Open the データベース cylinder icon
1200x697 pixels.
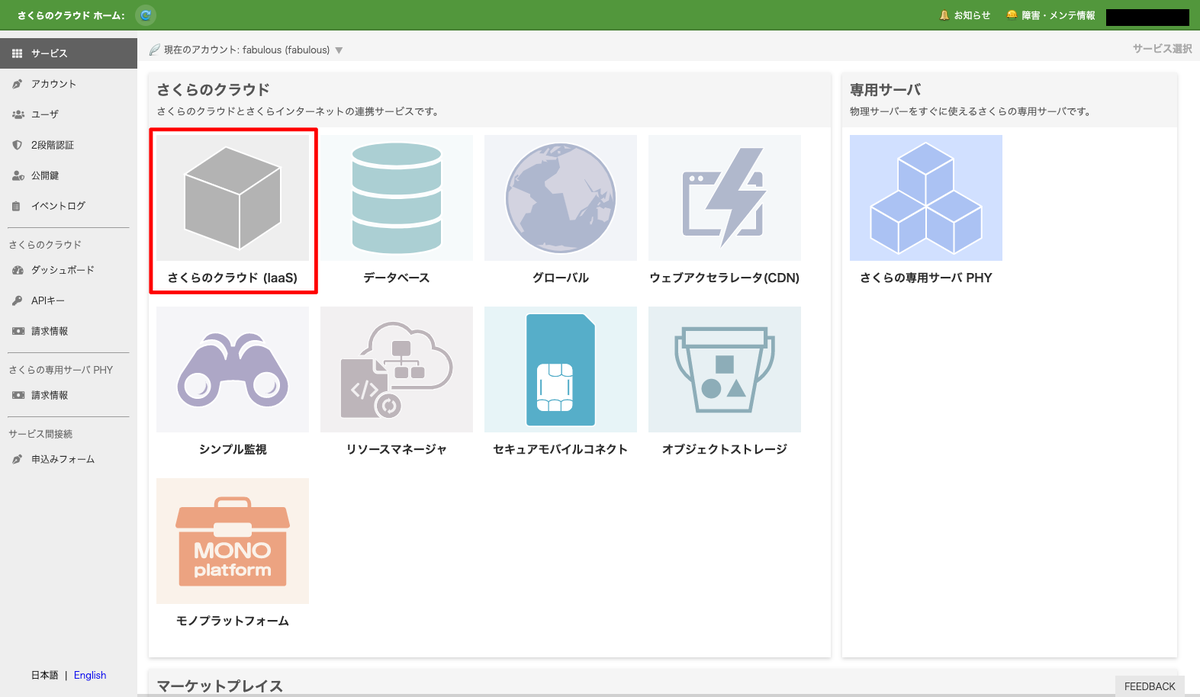(397, 197)
